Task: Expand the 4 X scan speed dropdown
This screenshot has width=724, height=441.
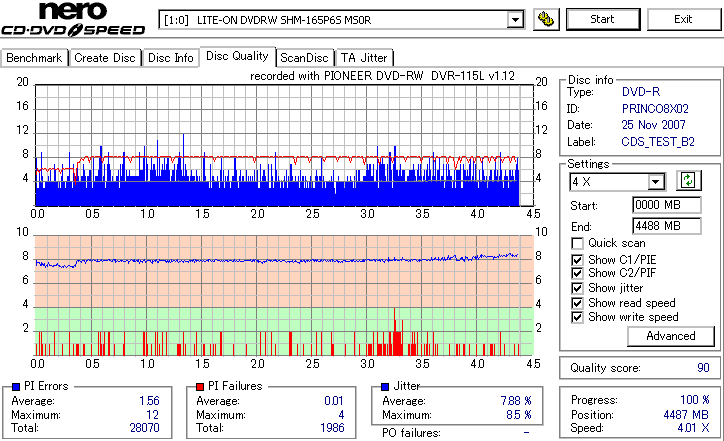Action: point(656,182)
